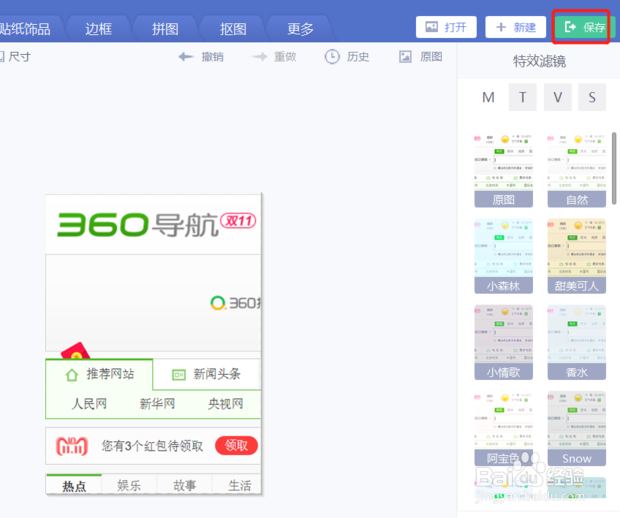Apply the 原图 filter thumbnail

point(504,170)
